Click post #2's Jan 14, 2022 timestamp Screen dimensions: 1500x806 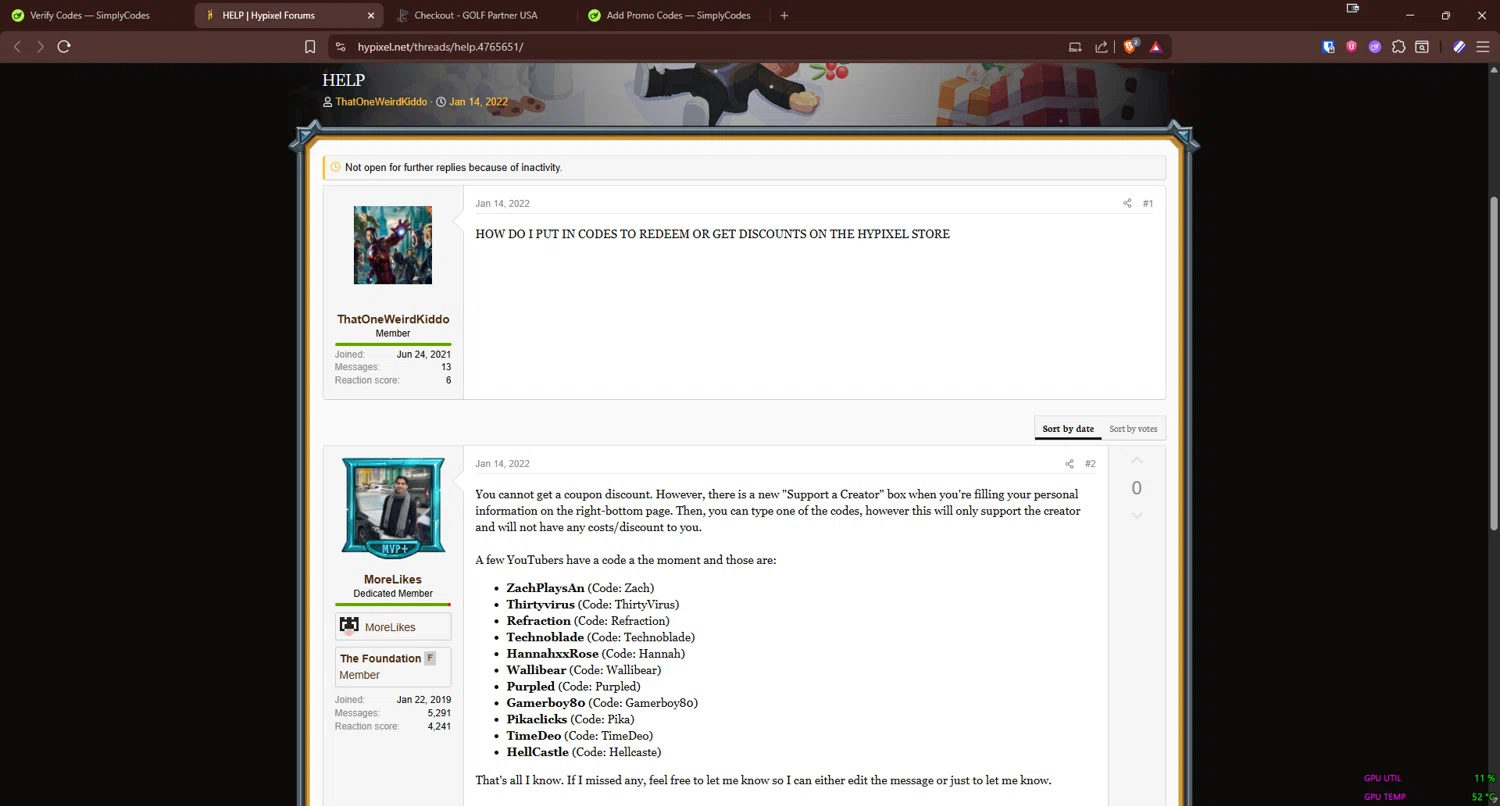(502, 464)
